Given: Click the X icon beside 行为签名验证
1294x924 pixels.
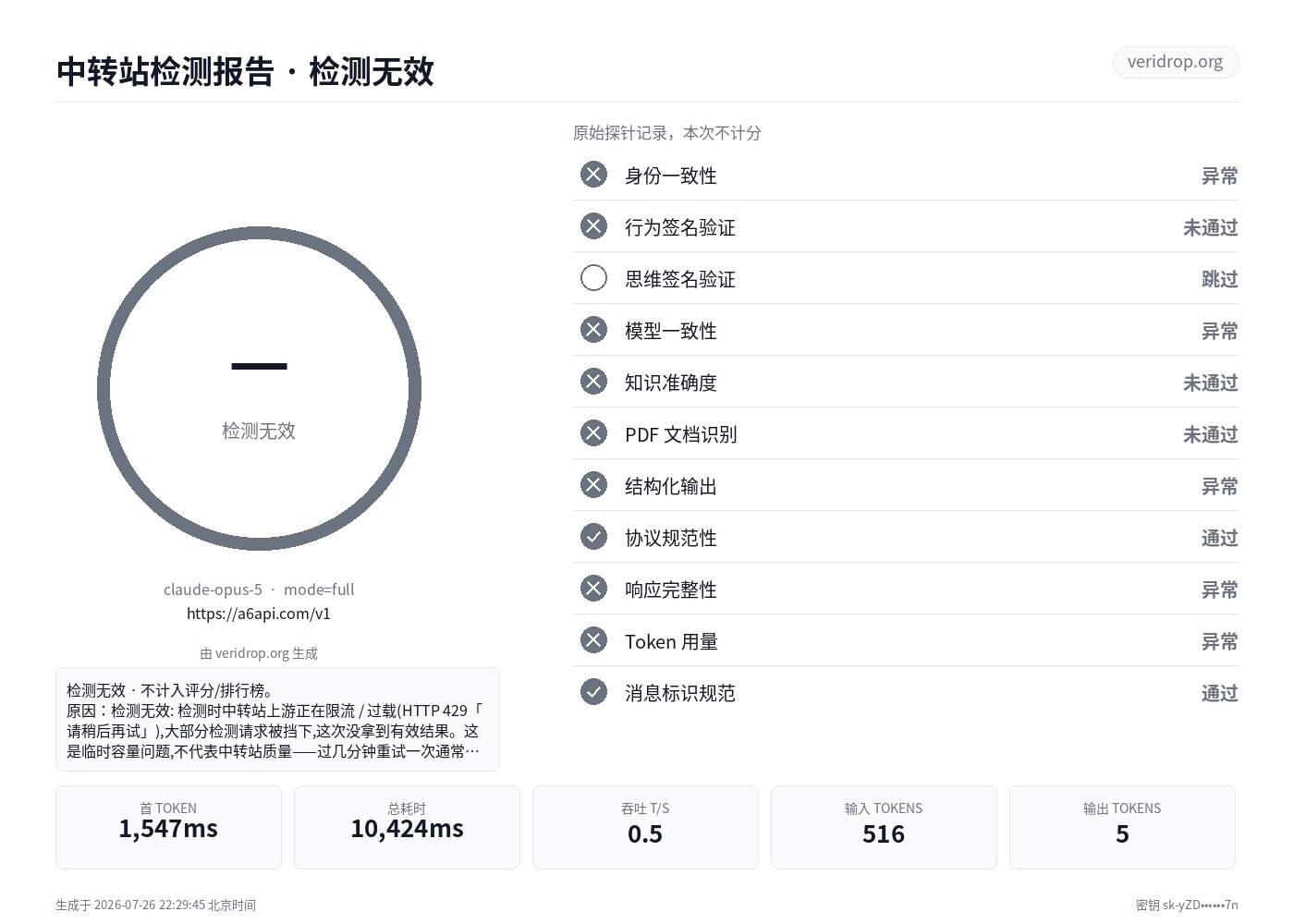Looking at the screenshot, I should pos(593,226).
